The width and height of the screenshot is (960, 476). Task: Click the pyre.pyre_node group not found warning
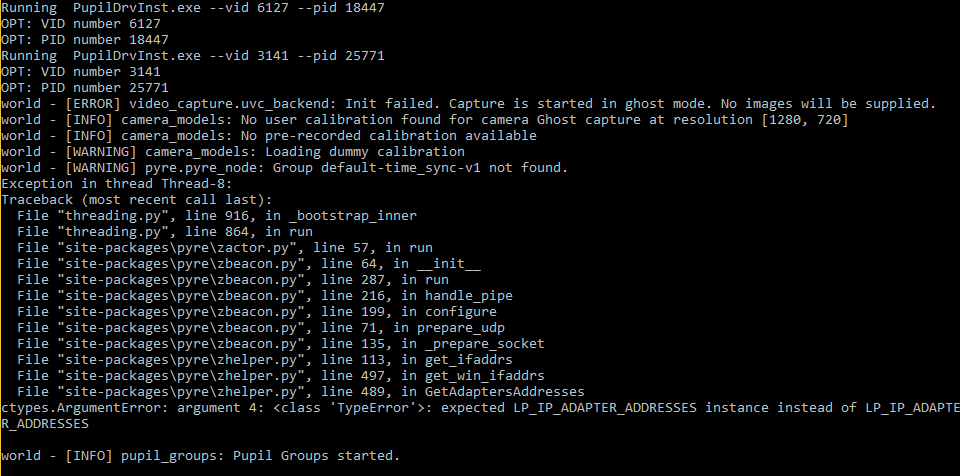[285, 167]
